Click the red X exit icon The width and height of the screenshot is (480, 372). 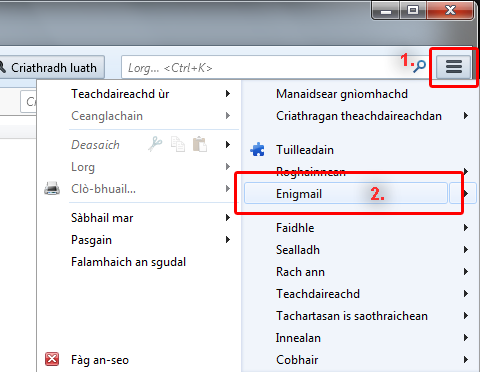point(52,359)
